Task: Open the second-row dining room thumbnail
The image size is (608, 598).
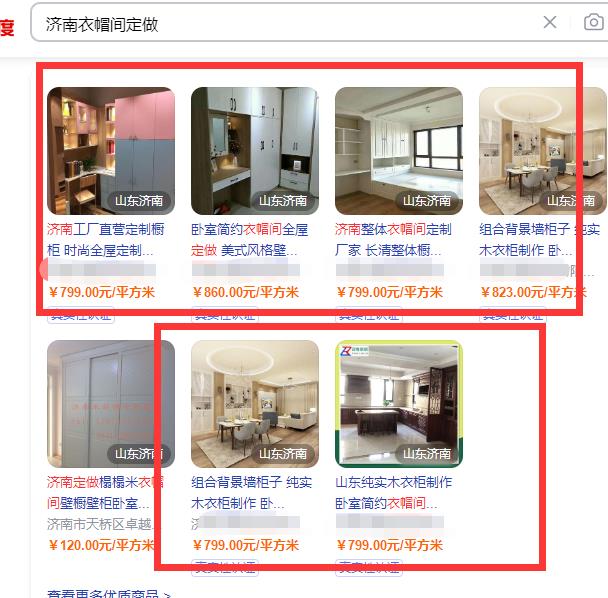Action: coord(255,404)
